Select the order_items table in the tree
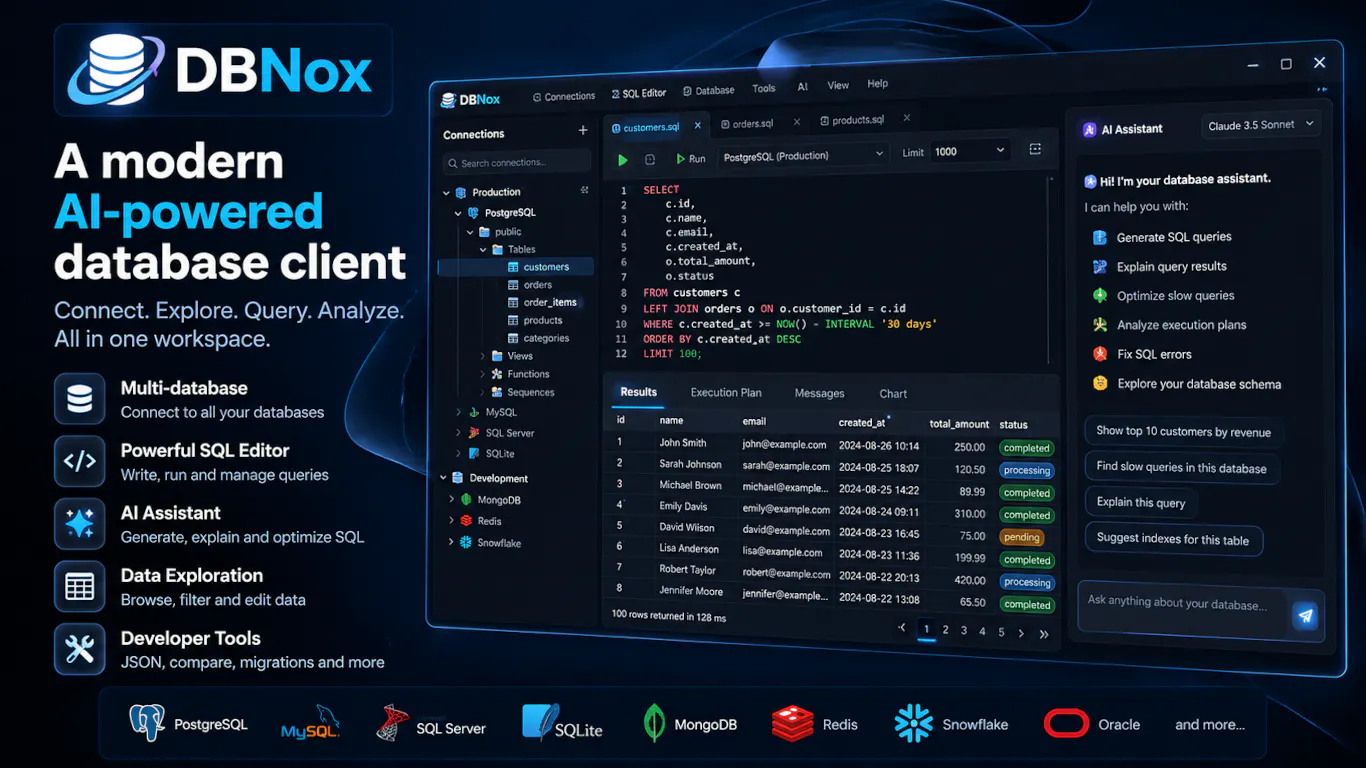The height and width of the screenshot is (768, 1366). tap(550, 302)
